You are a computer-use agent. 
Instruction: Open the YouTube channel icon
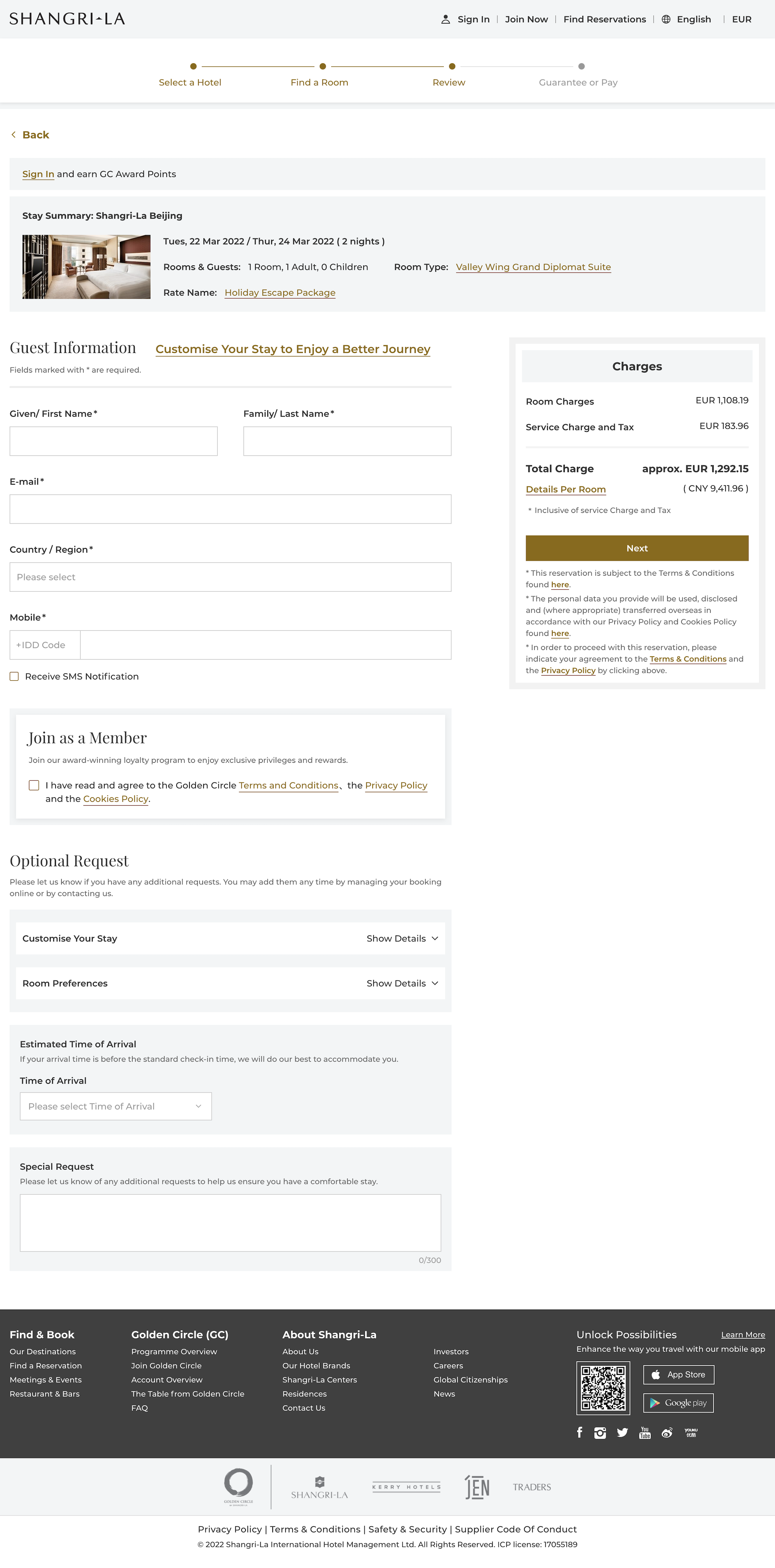coord(645,1433)
